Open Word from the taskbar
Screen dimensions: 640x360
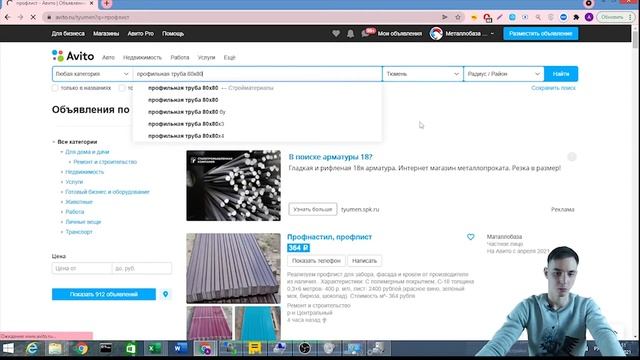click(178, 349)
